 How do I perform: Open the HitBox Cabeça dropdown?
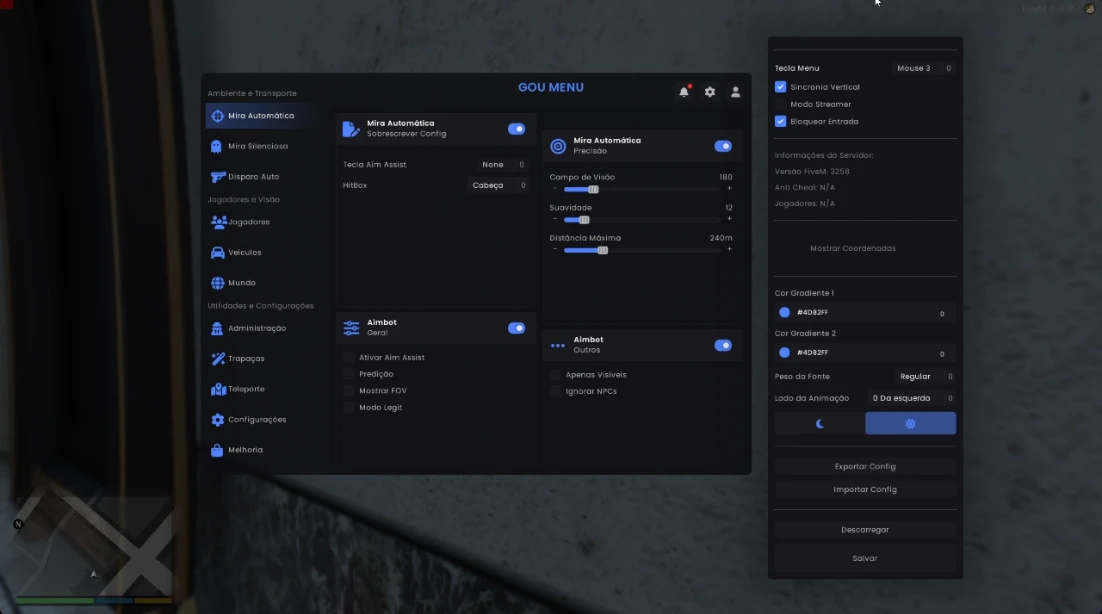point(489,185)
